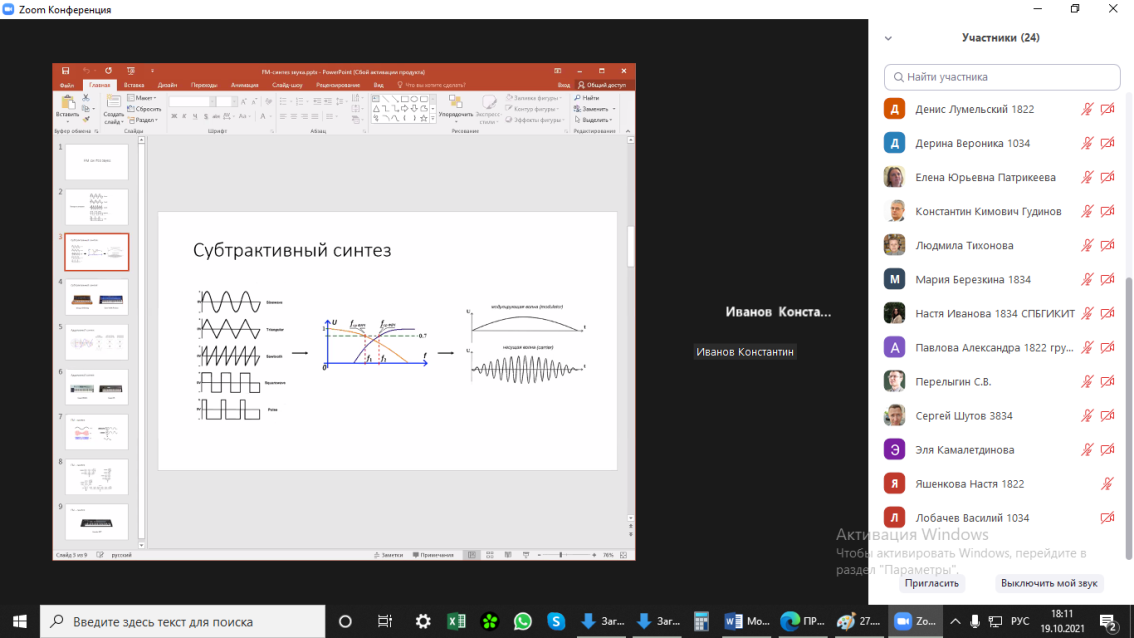Viewport: 1134px width, 638px height.
Task: Open WhatsApp from the taskbar
Action: pos(523,621)
